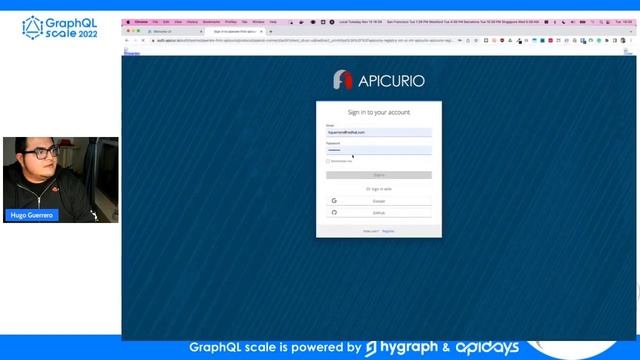The height and width of the screenshot is (360, 640).
Task: Sign in with GitHub
Action: pos(379,213)
